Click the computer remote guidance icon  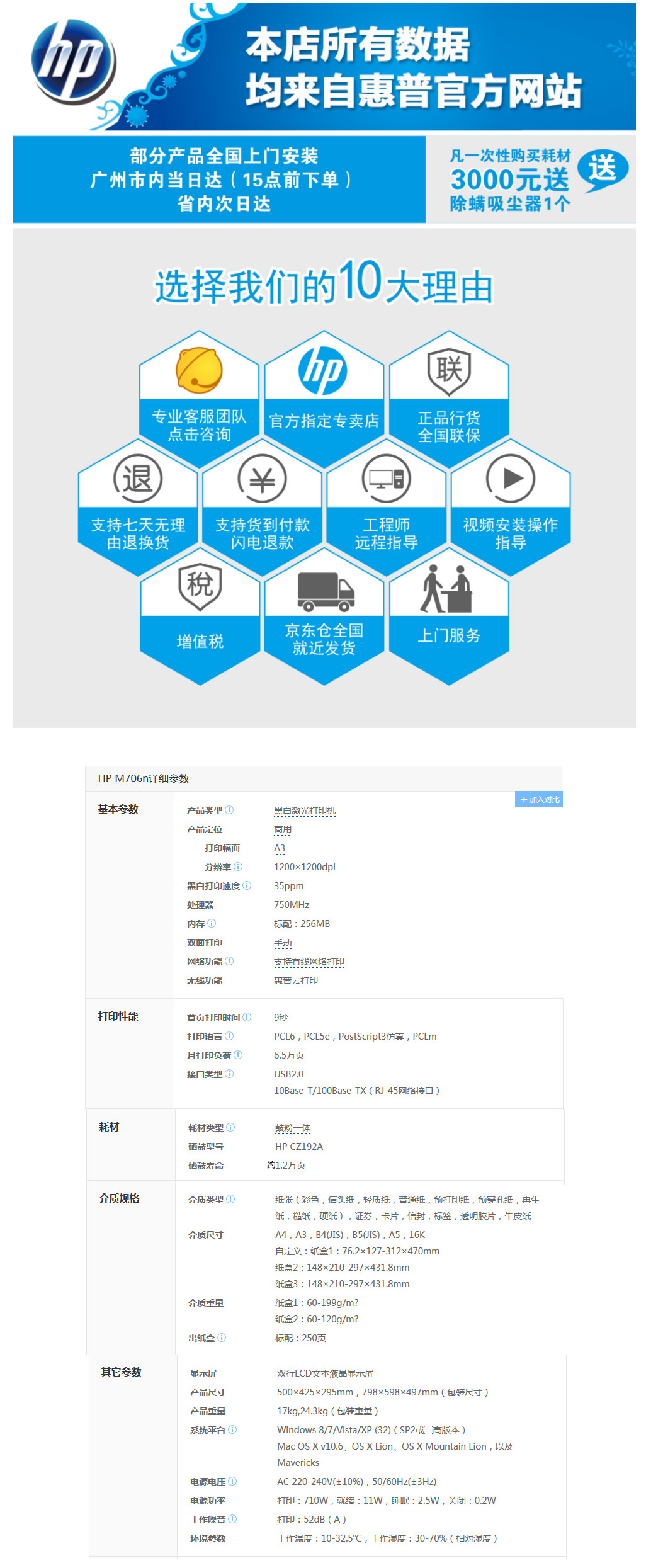coord(387,479)
